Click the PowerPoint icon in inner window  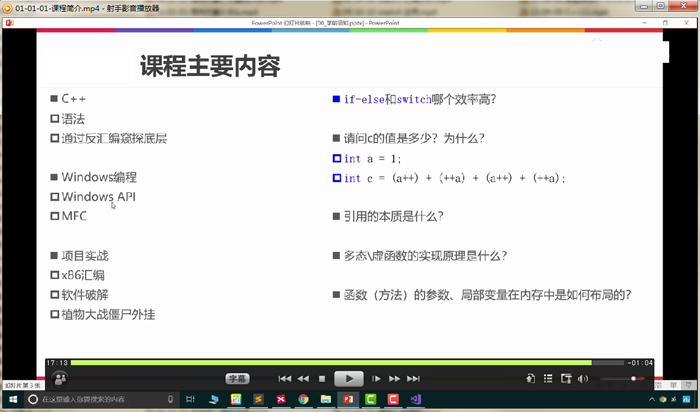point(9,23)
